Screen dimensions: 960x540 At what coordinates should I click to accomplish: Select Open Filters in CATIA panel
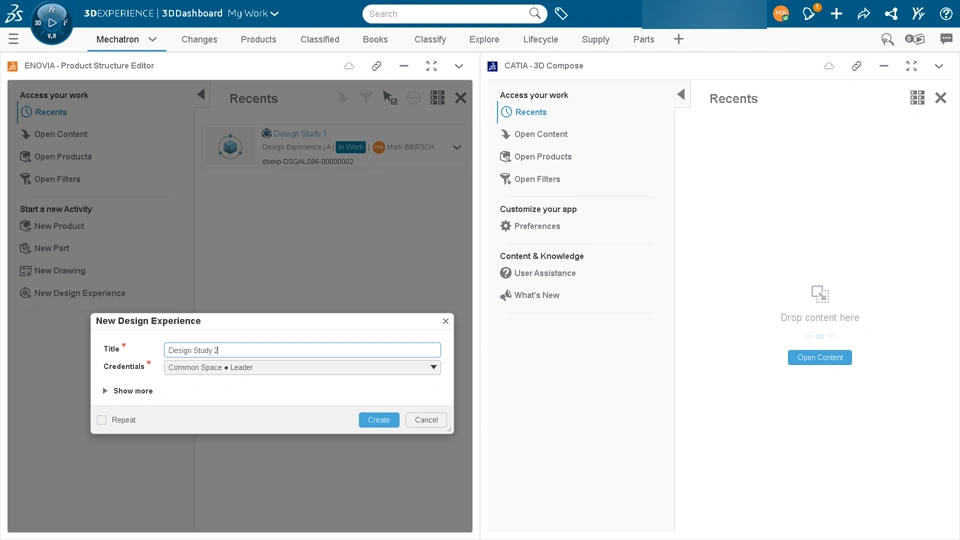[x=530, y=179]
